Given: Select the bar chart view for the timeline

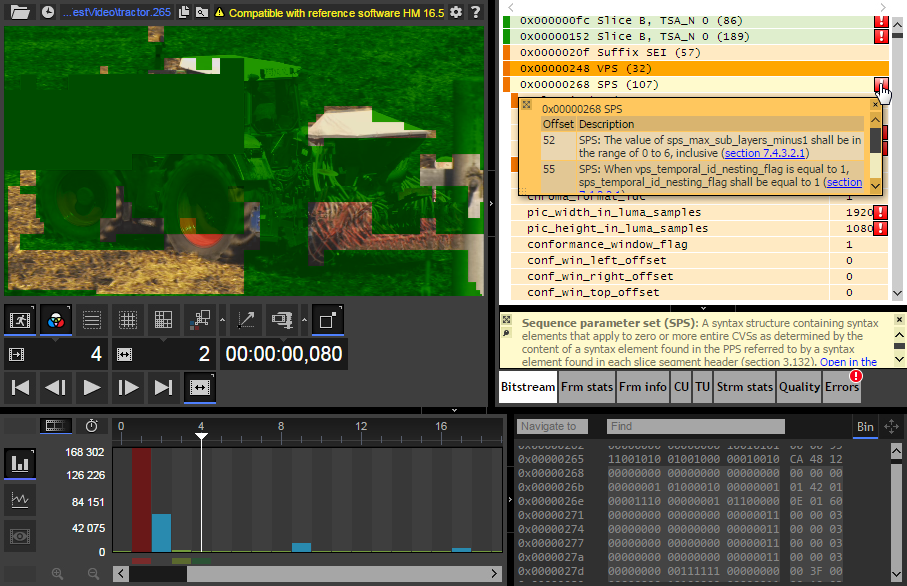Looking at the screenshot, I should (x=20, y=463).
